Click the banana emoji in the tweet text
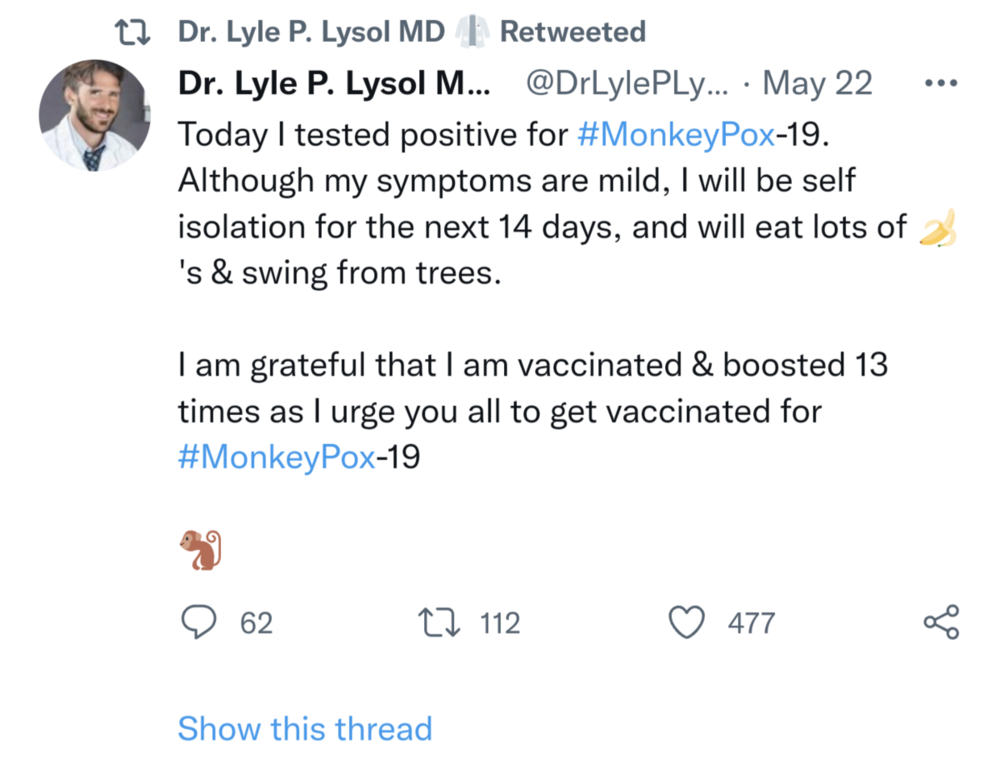This screenshot has height=784, width=1000. (x=939, y=227)
